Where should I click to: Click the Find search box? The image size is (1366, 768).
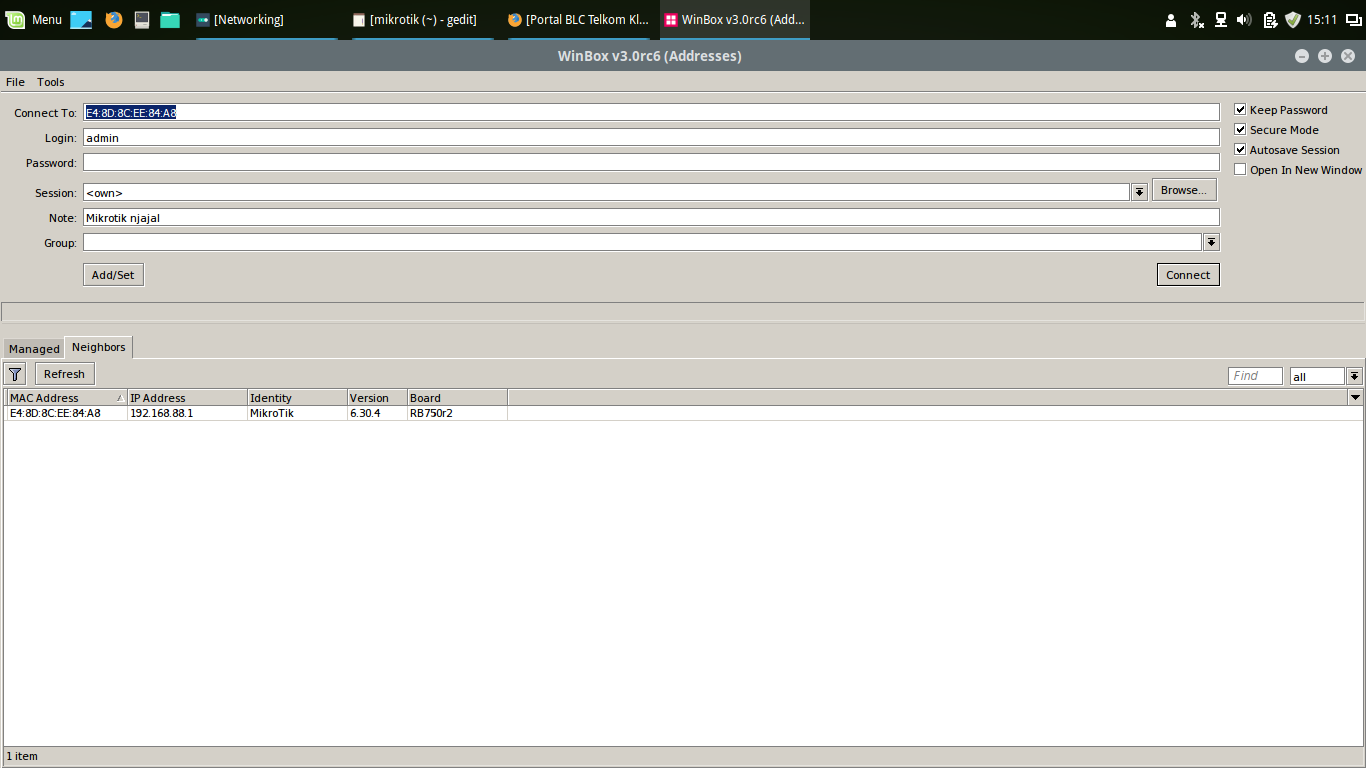point(1255,376)
